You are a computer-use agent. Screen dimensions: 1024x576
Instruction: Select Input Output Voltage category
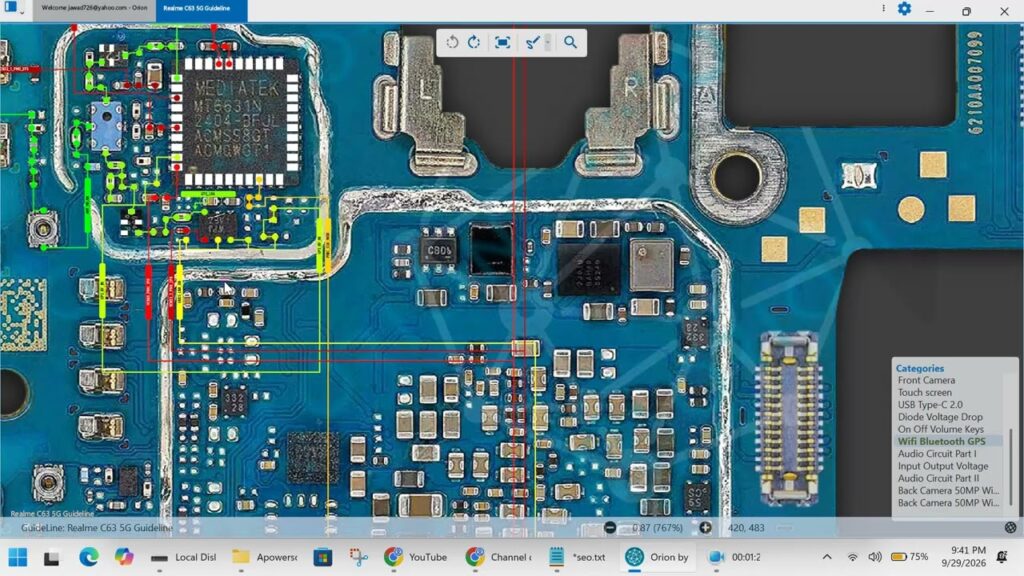click(942, 466)
